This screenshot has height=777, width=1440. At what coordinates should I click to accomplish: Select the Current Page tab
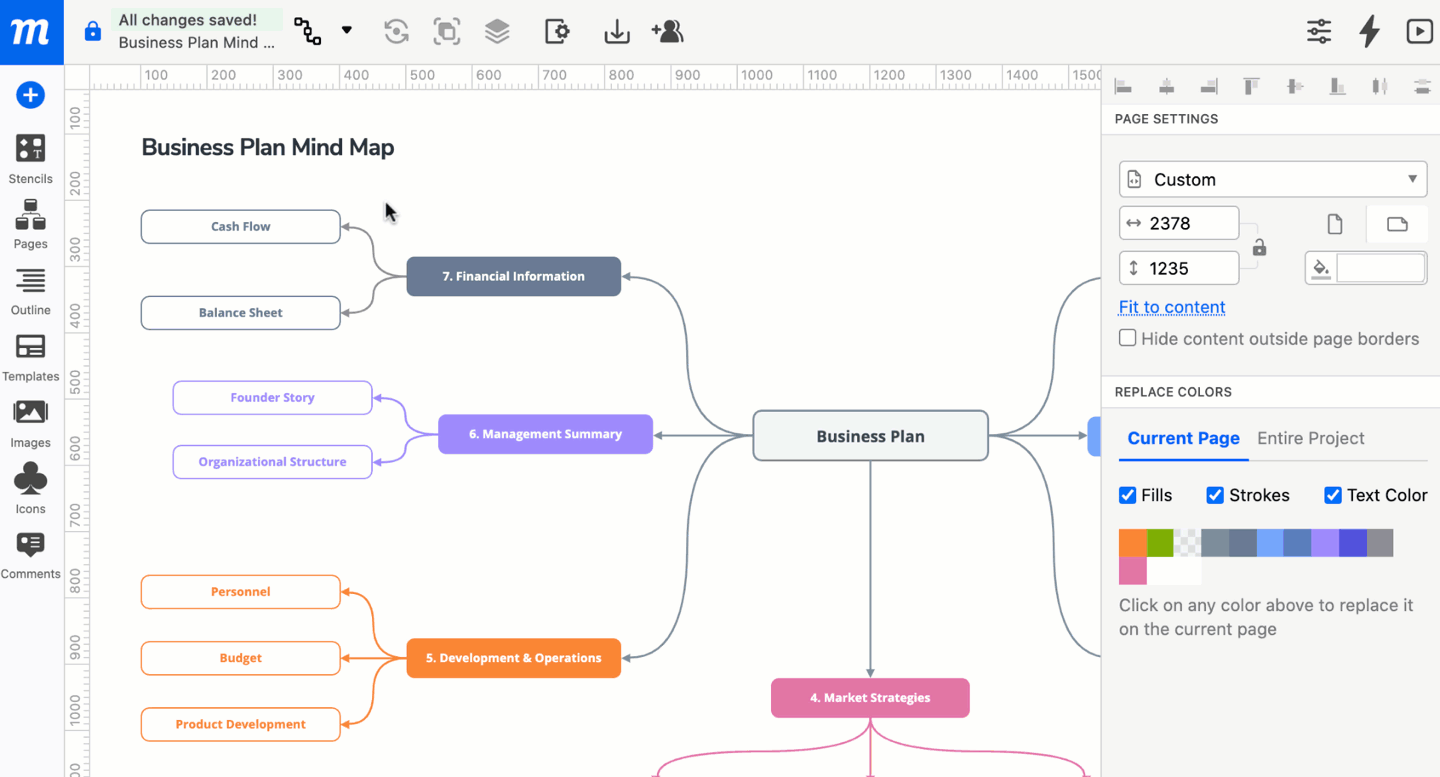click(1183, 438)
